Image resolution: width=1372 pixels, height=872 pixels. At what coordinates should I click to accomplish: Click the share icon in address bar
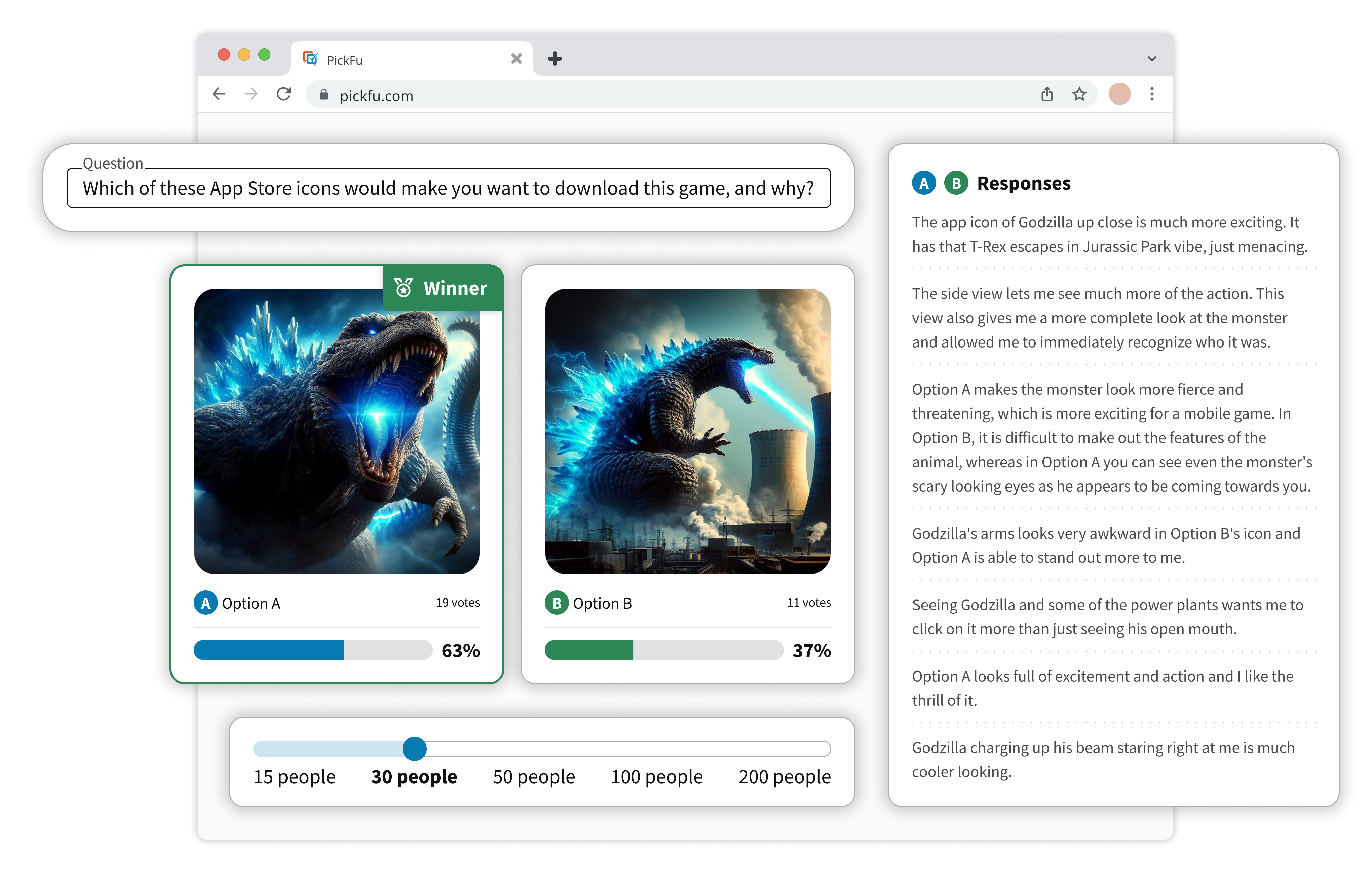(1047, 94)
